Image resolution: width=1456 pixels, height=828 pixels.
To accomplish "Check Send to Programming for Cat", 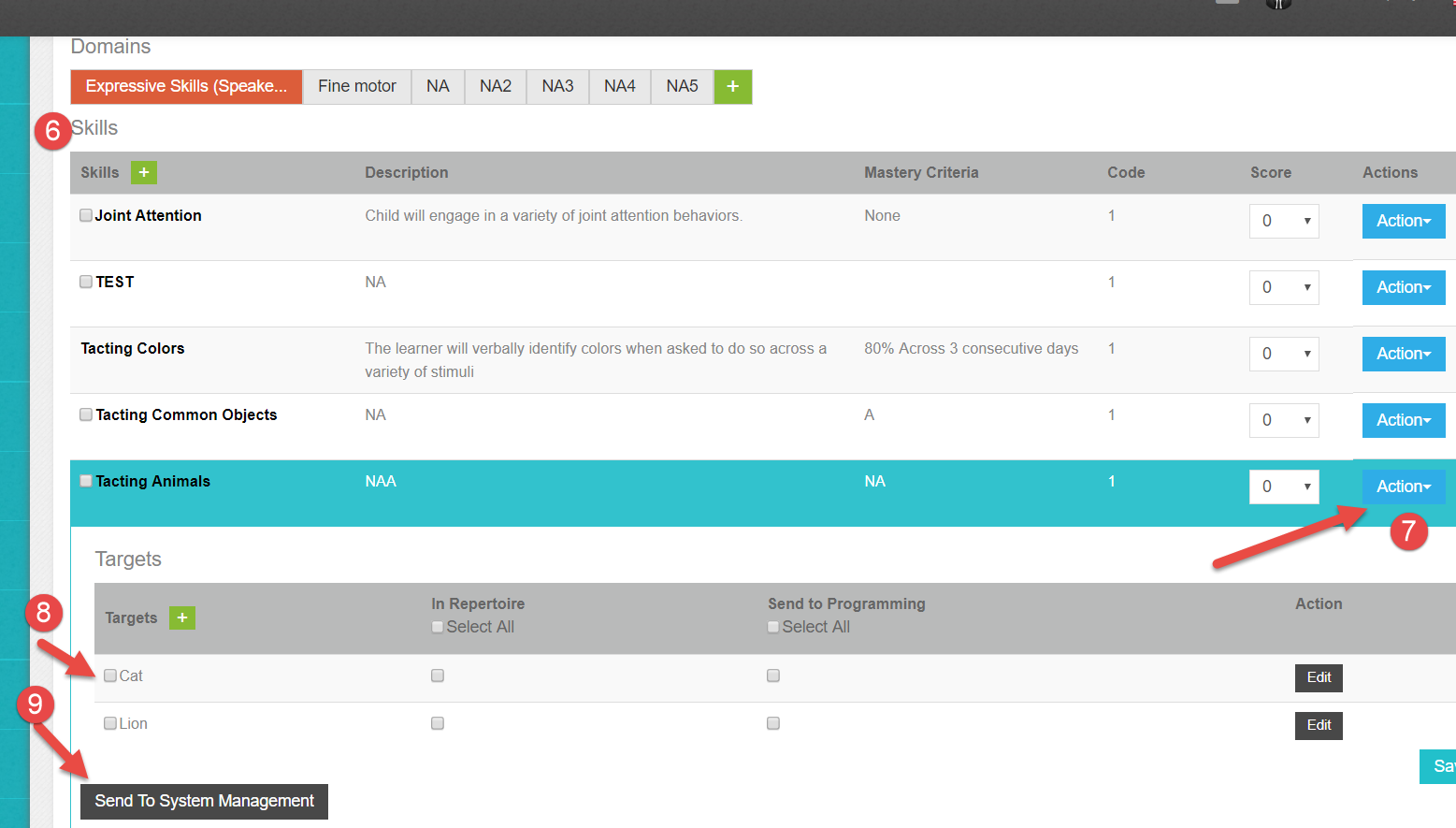I will pyautogui.click(x=773, y=675).
